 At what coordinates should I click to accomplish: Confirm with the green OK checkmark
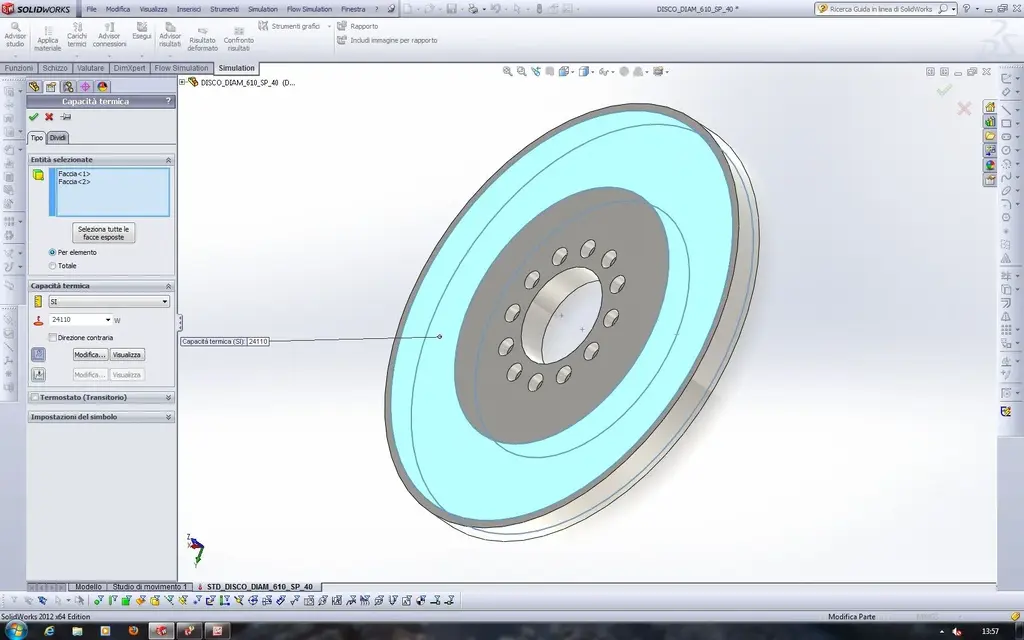[x=34, y=117]
